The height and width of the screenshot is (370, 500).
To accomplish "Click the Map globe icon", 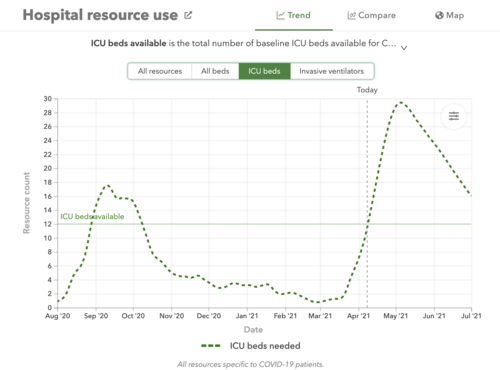I will pyautogui.click(x=439, y=15).
